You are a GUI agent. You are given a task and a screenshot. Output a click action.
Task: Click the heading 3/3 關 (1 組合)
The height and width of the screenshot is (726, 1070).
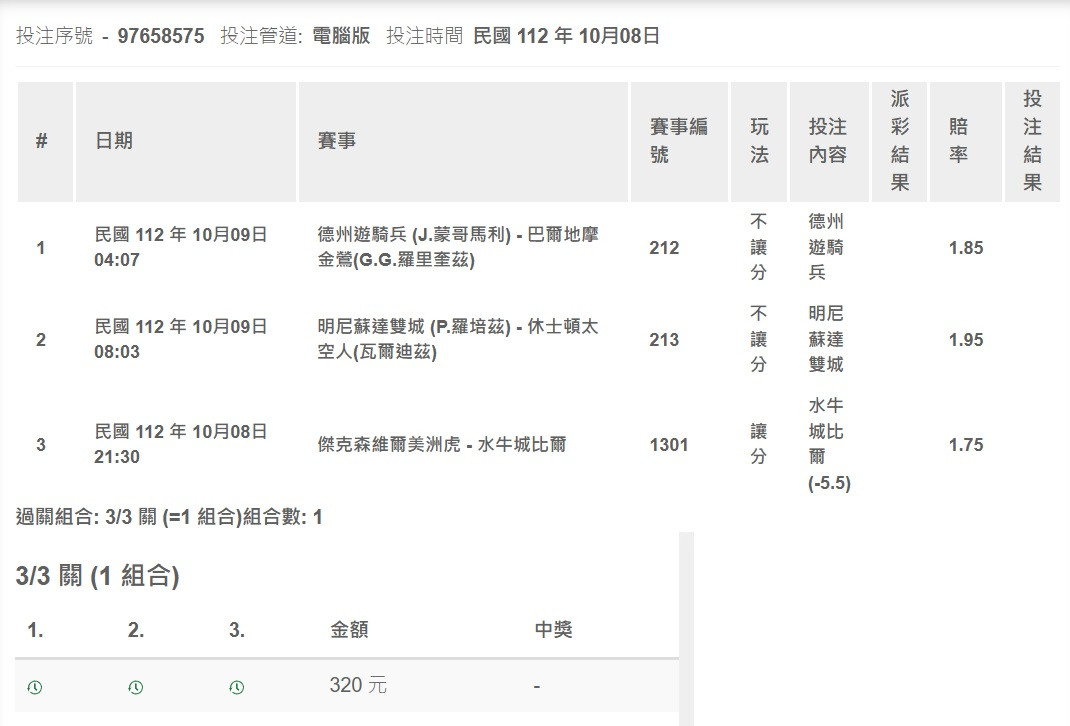(98, 576)
